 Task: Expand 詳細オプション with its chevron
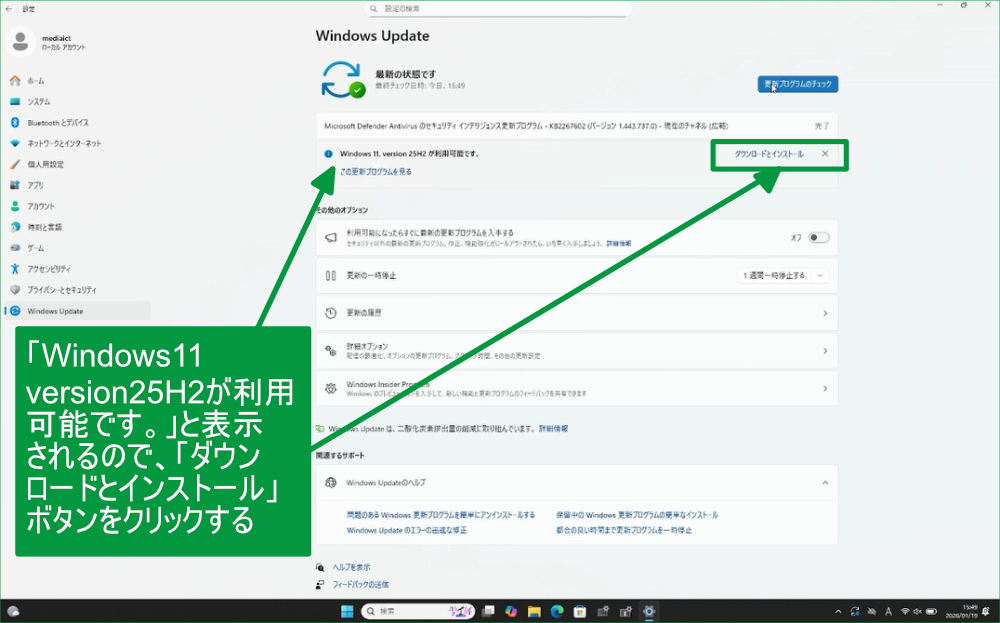pyautogui.click(x=824, y=351)
